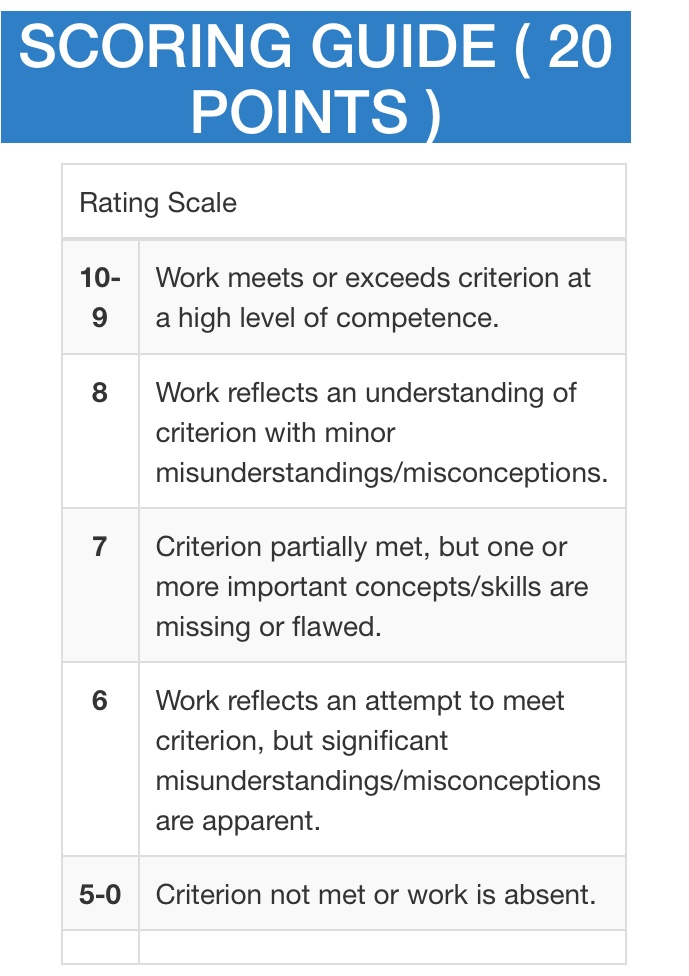689x976 pixels.
Task: Click the empty bottom-left table cell
Action: (100, 947)
